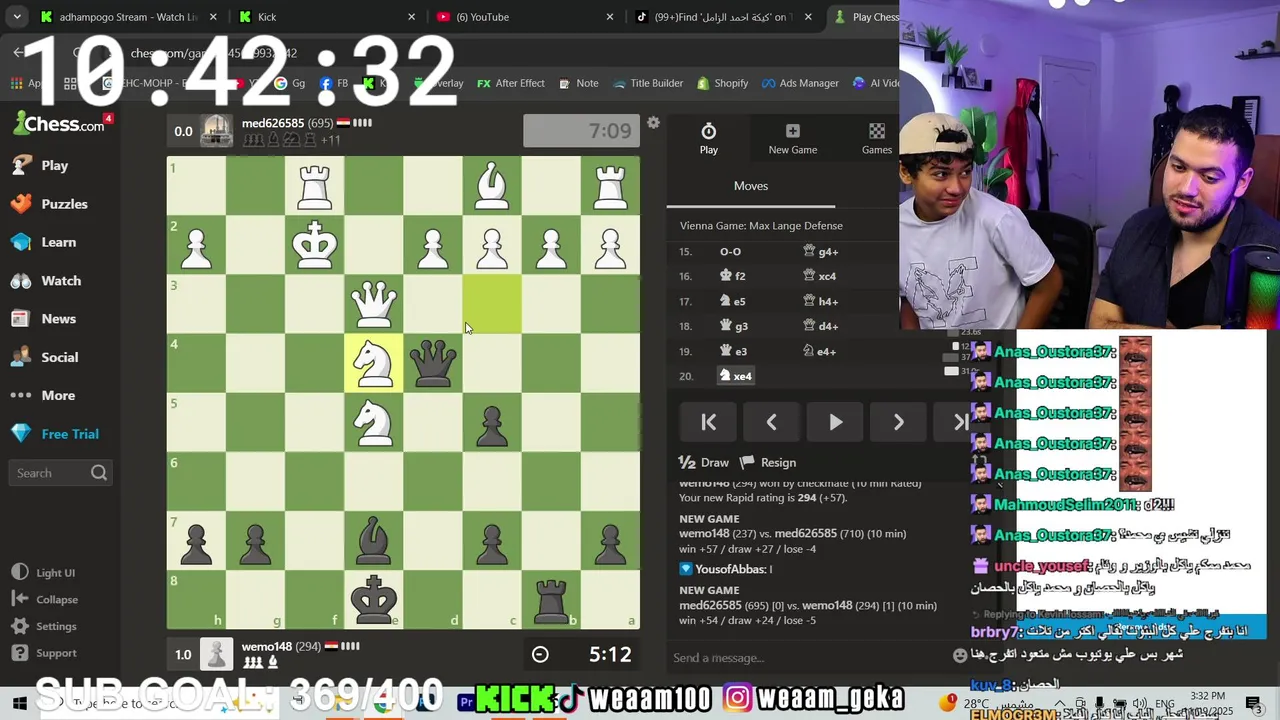The width and height of the screenshot is (1280, 720).
Task: Open the Windows Start menu
Action: (x=17, y=704)
